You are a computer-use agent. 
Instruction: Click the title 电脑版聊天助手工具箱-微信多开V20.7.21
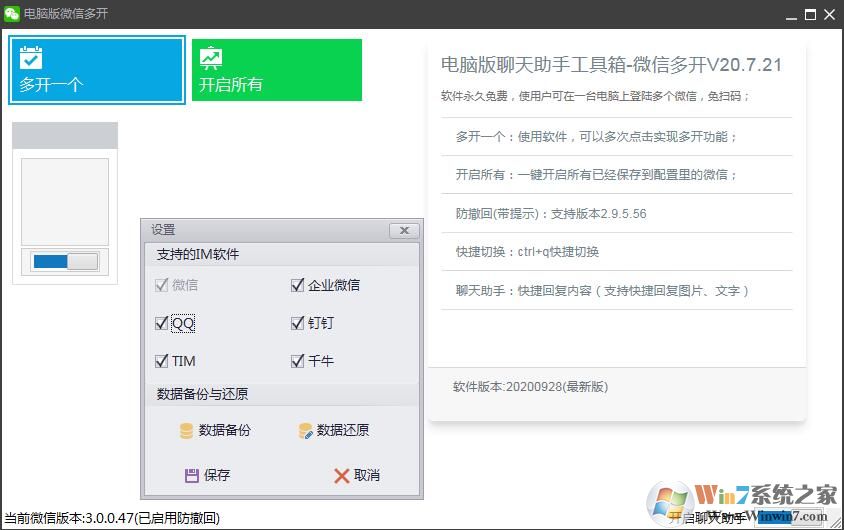click(611, 65)
